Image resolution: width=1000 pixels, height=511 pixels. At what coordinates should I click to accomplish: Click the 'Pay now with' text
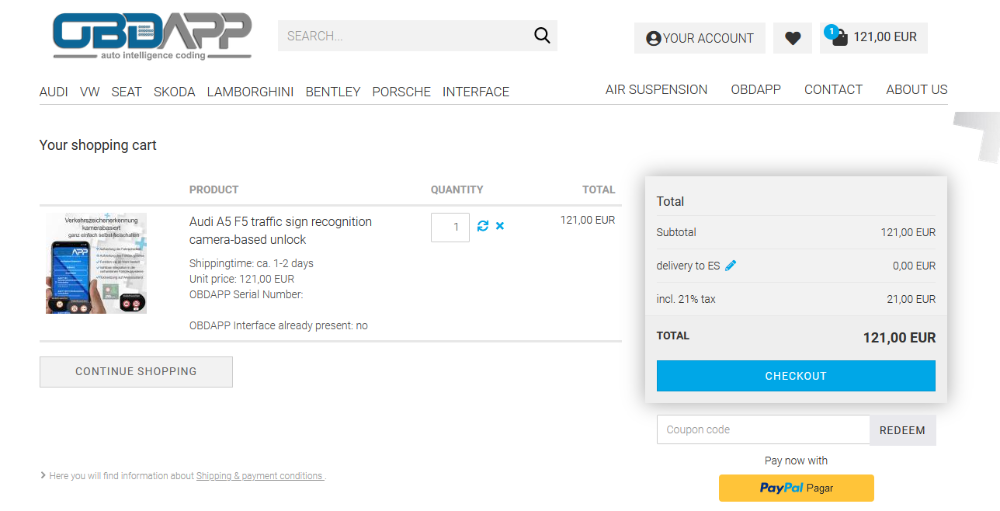[x=796, y=461]
